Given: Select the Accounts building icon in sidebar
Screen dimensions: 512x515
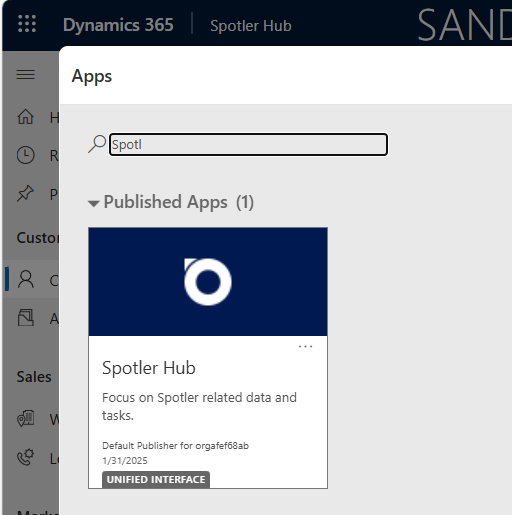Looking at the screenshot, I should pyautogui.click(x=26, y=318).
